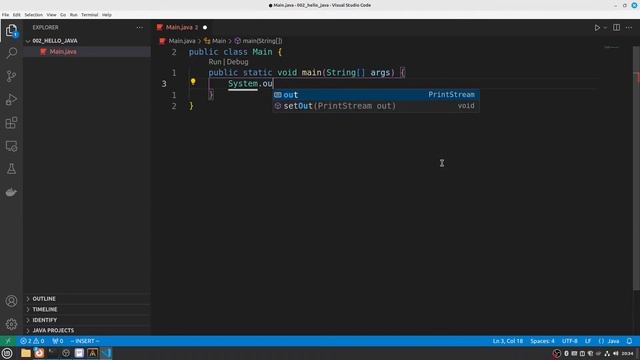This screenshot has width=640, height=360.
Task: Open the file manager on the taskbar
Action: 26,353
